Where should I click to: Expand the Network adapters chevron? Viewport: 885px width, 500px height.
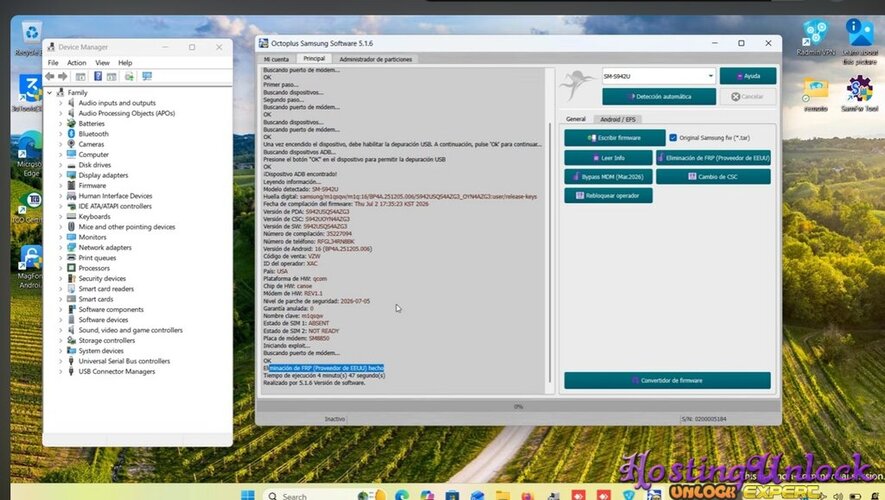point(60,247)
